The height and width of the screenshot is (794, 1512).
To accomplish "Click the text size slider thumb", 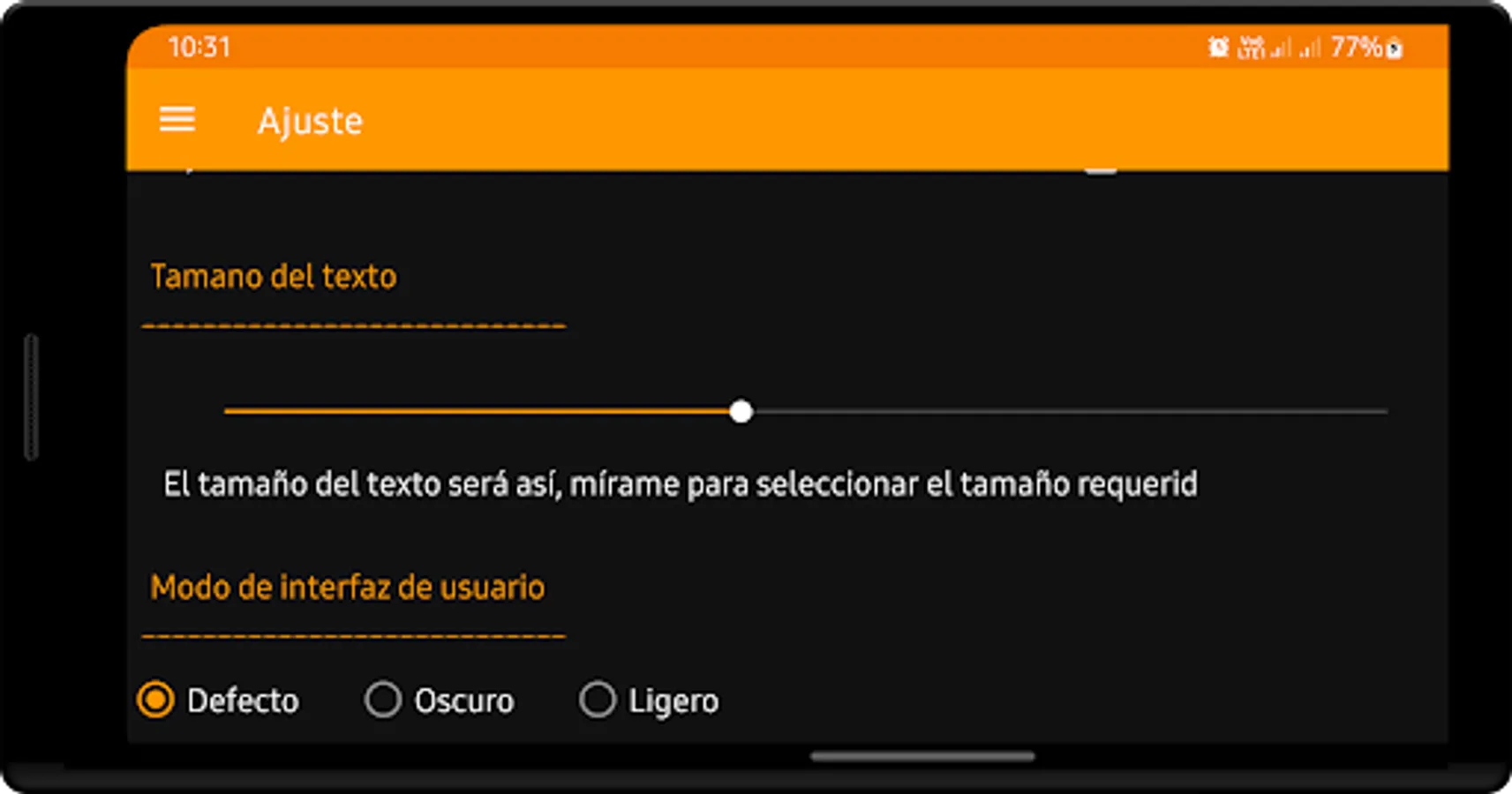I will click(741, 411).
